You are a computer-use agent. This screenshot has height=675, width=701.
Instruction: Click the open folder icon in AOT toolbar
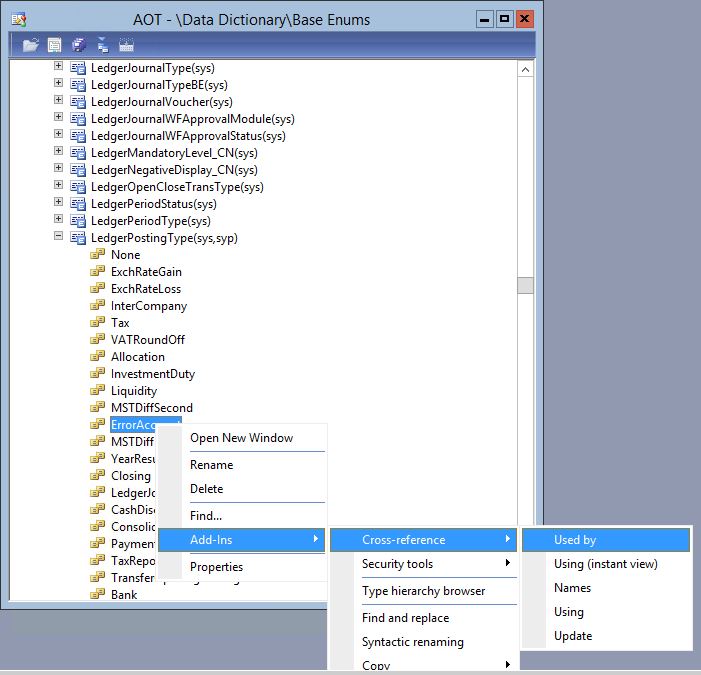30,44
